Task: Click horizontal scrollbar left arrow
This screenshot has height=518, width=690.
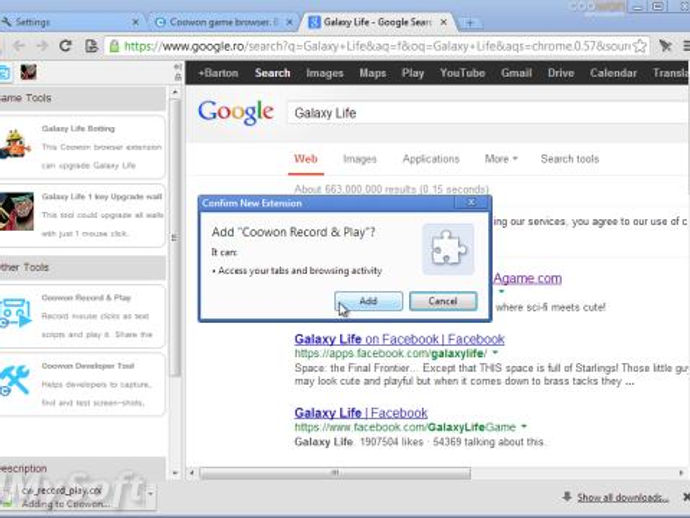Action: tap(192, 473)
